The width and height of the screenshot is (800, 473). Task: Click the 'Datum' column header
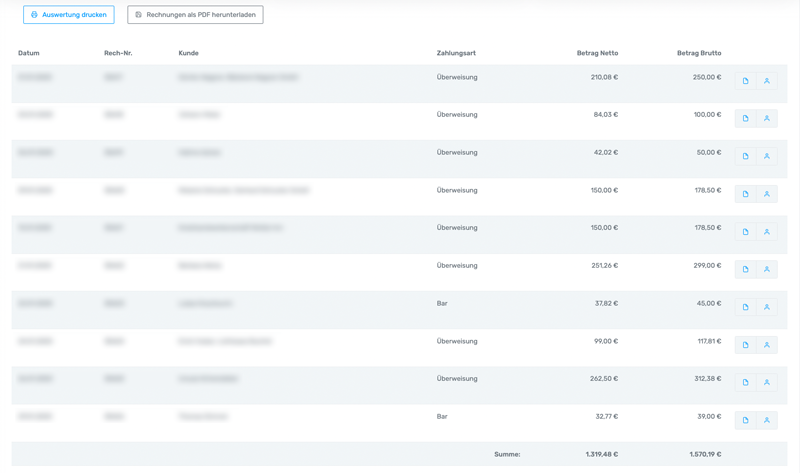[x=29, y=53]
